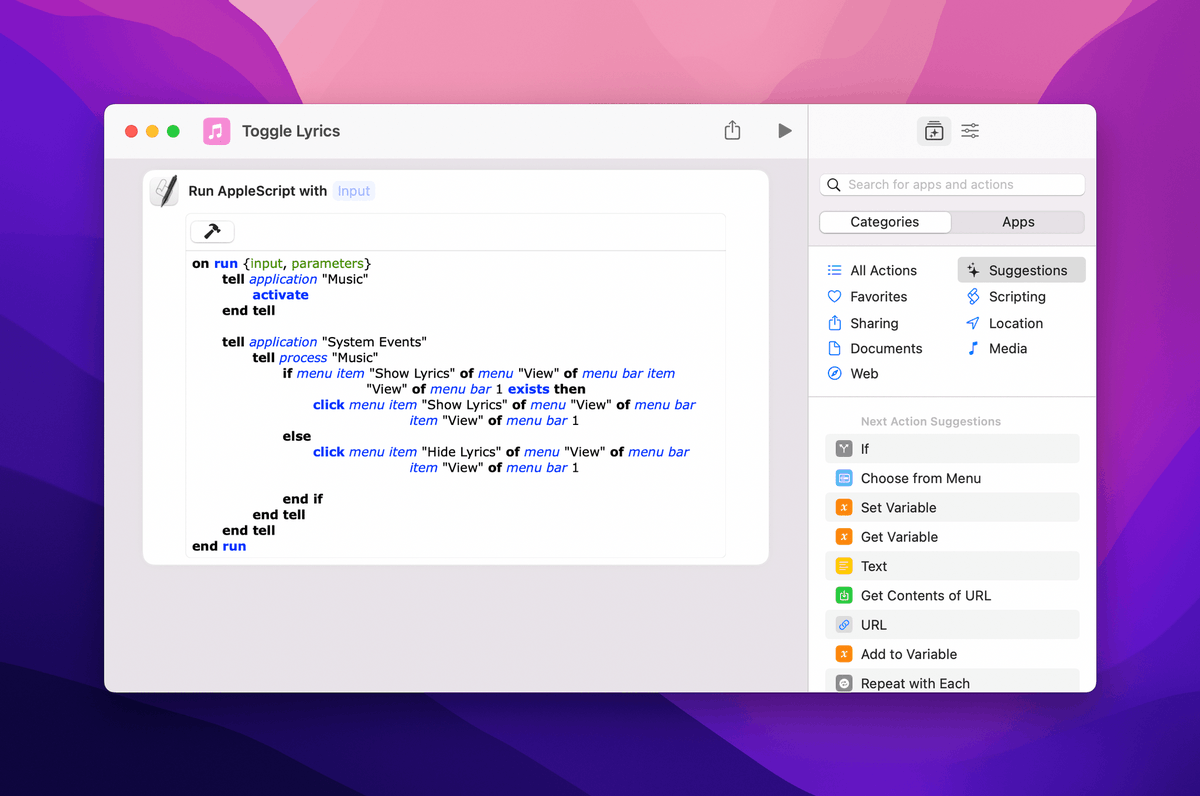The image size is (1200, 796).
Task: Click the If action icon
Action: click(x=844, y=449)
